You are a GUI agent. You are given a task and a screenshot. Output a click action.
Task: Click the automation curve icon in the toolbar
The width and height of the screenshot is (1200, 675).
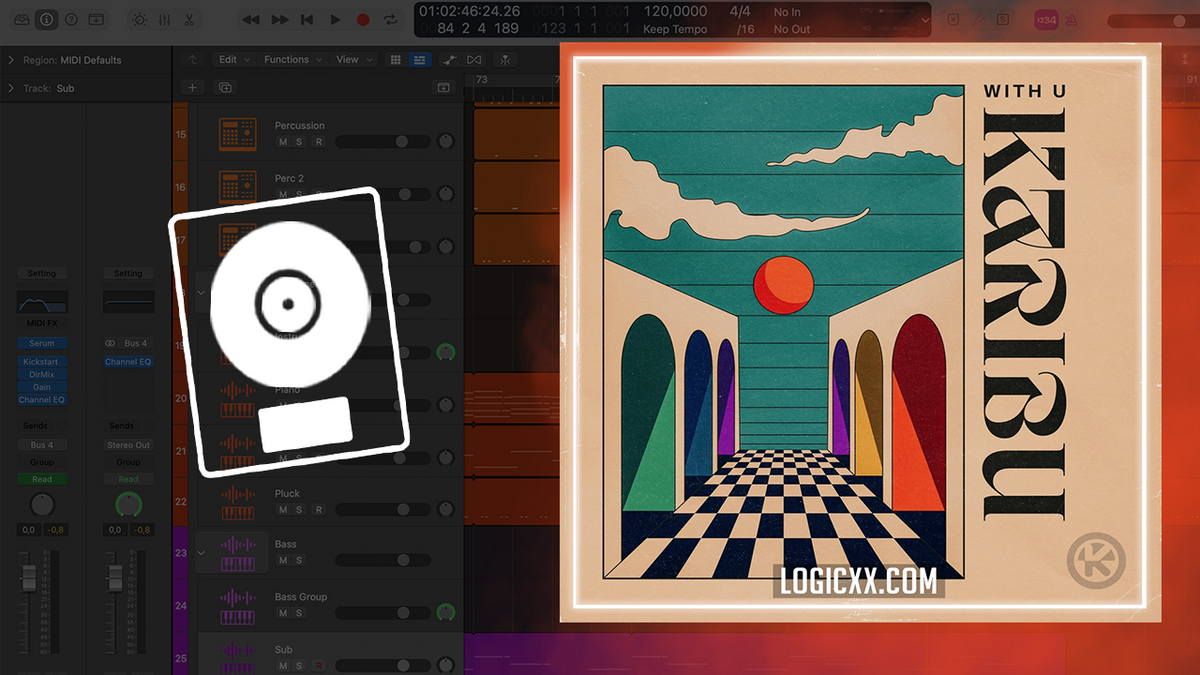click(450, 59)
